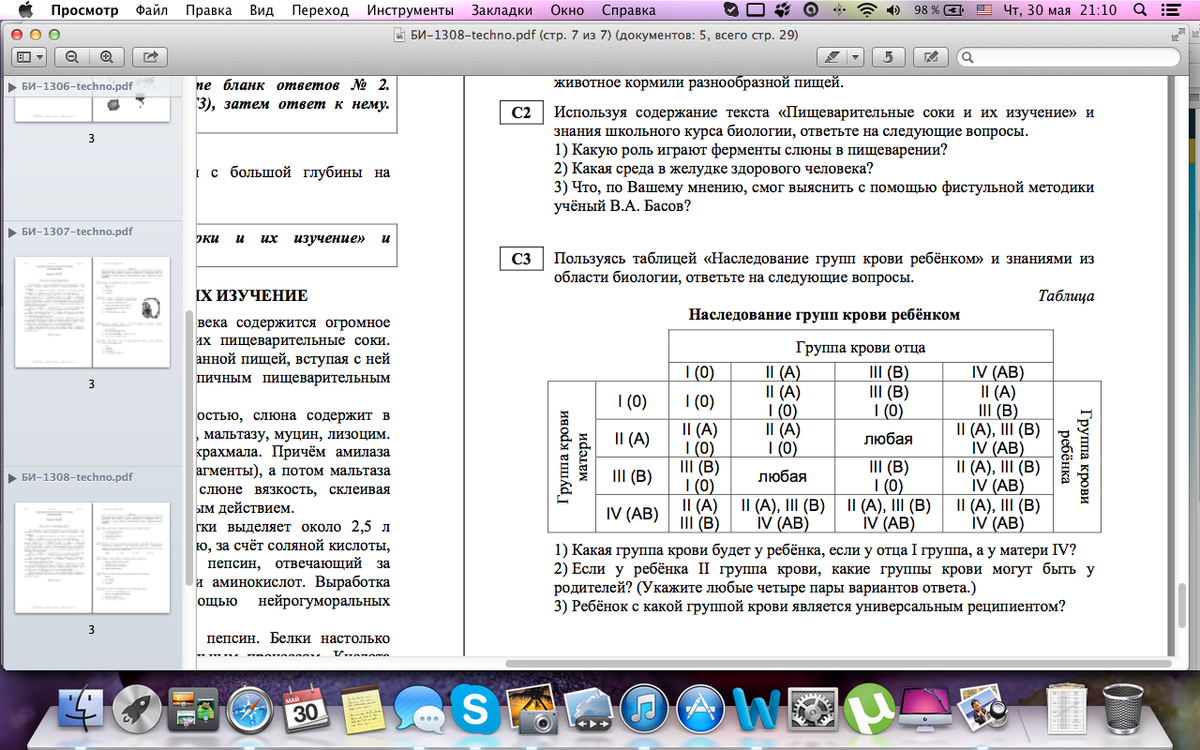Open Finder from the Dock

point(79,709)
